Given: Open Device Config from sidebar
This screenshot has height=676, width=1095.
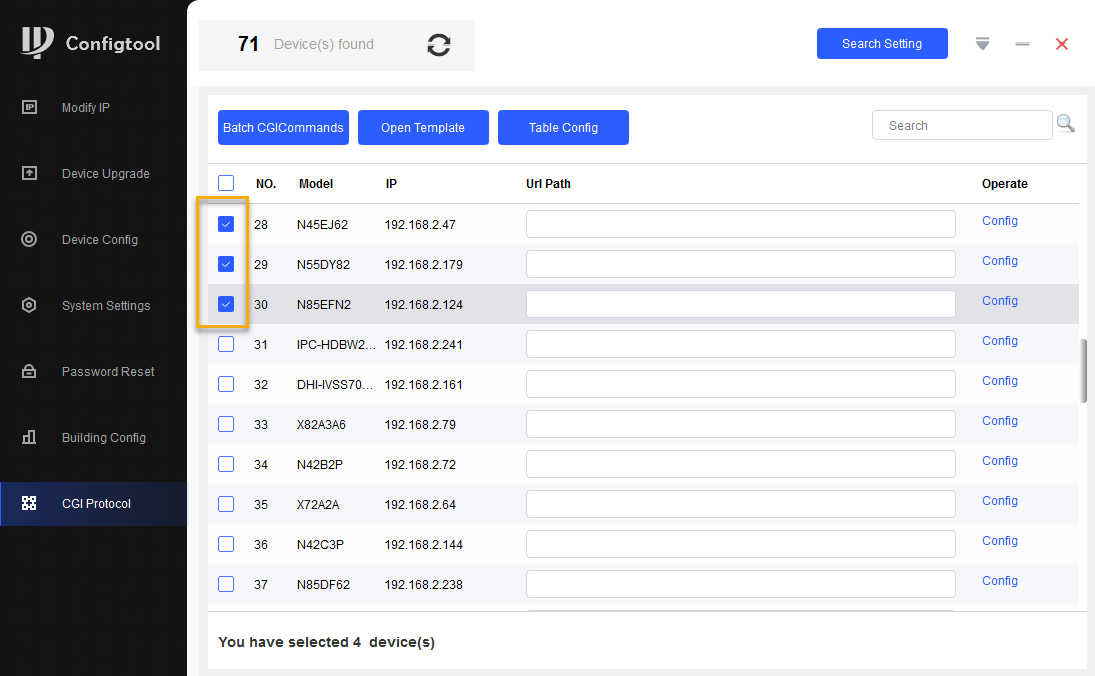Looking at the screenshot, I should tap(100, 240).
